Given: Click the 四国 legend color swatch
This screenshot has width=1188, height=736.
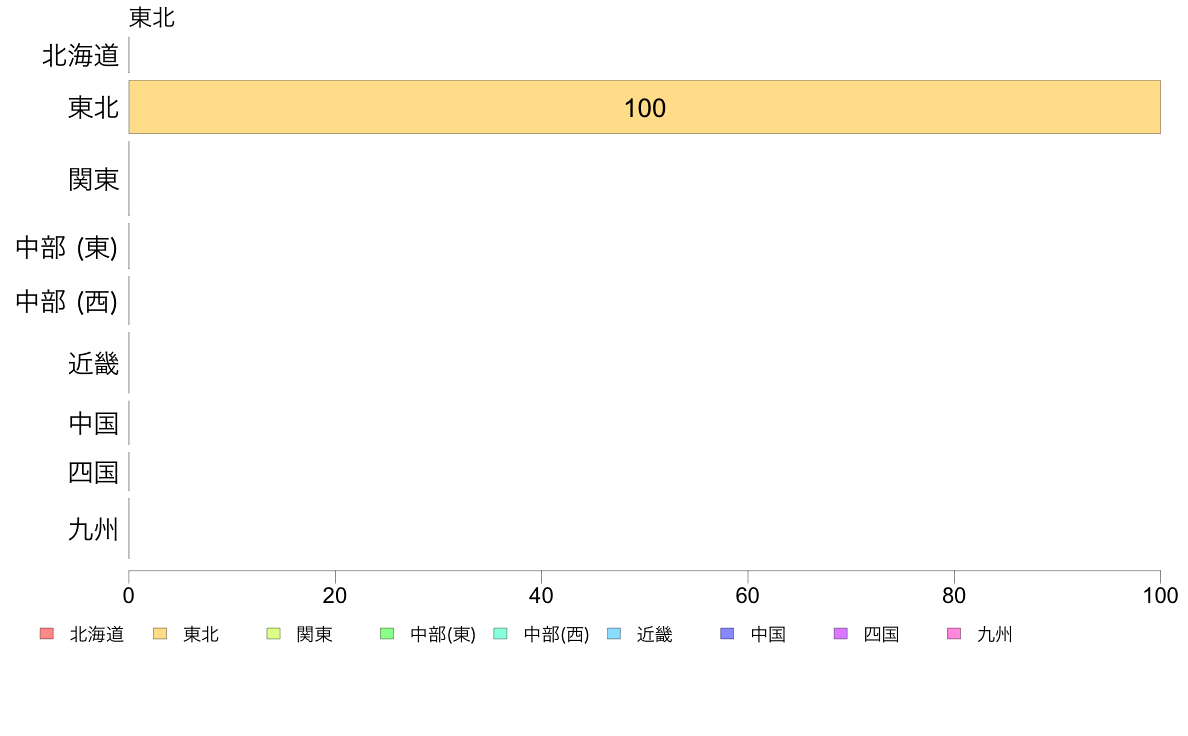Looking at the screenshot, I should tap(840, 634).
